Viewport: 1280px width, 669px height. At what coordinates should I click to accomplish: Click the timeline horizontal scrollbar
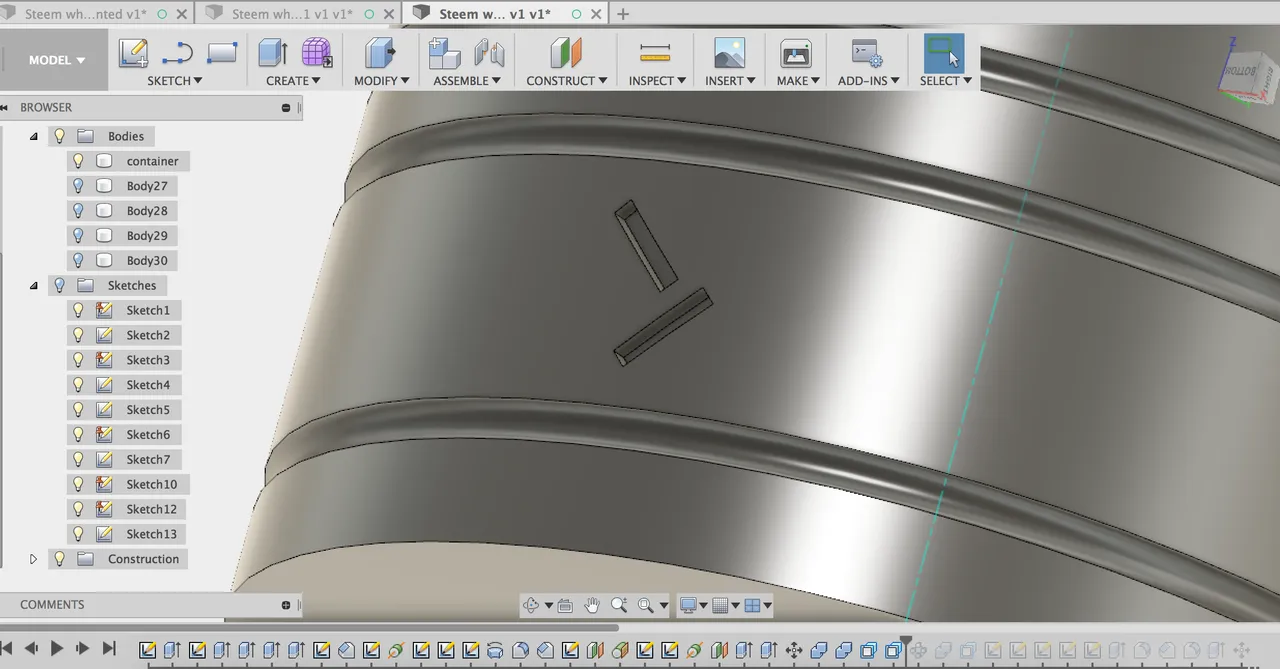310,628
